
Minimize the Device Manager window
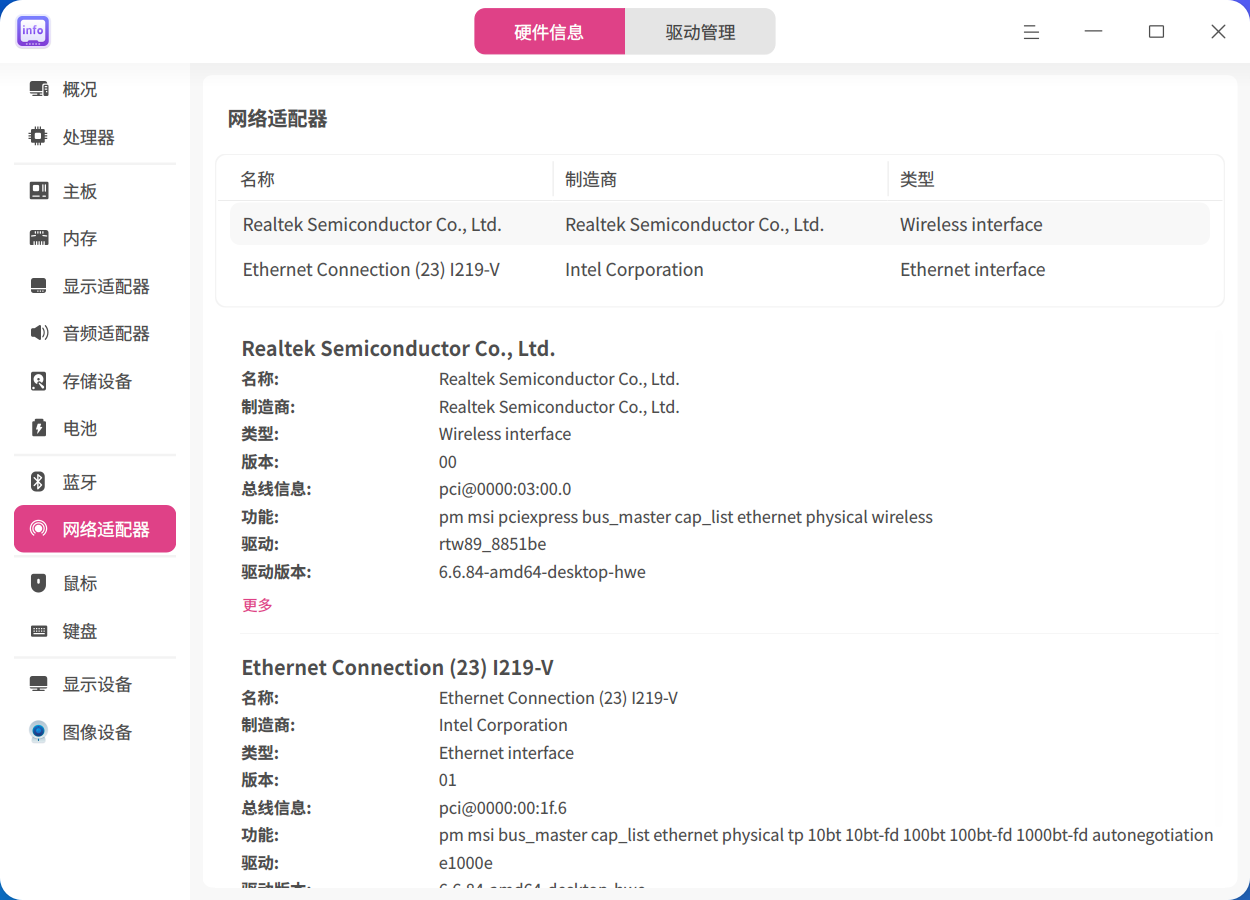pyautogui.click(x=1094, y=32)
